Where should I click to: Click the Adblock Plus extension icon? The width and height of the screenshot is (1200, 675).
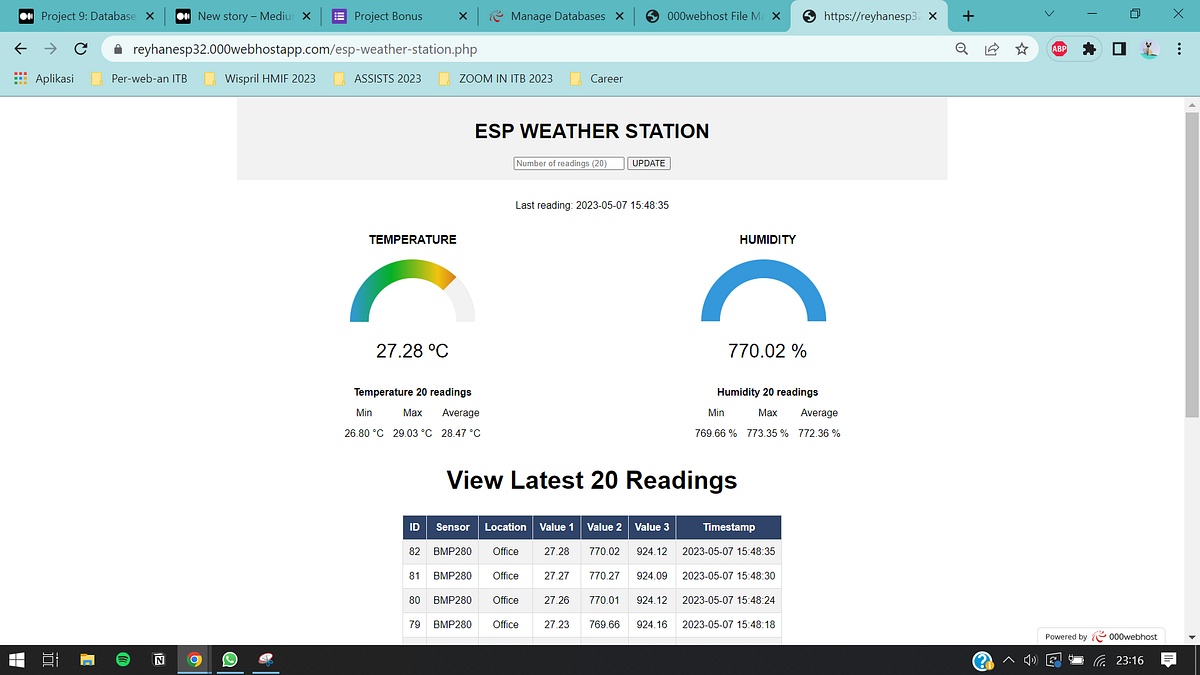click(1059, 48)
